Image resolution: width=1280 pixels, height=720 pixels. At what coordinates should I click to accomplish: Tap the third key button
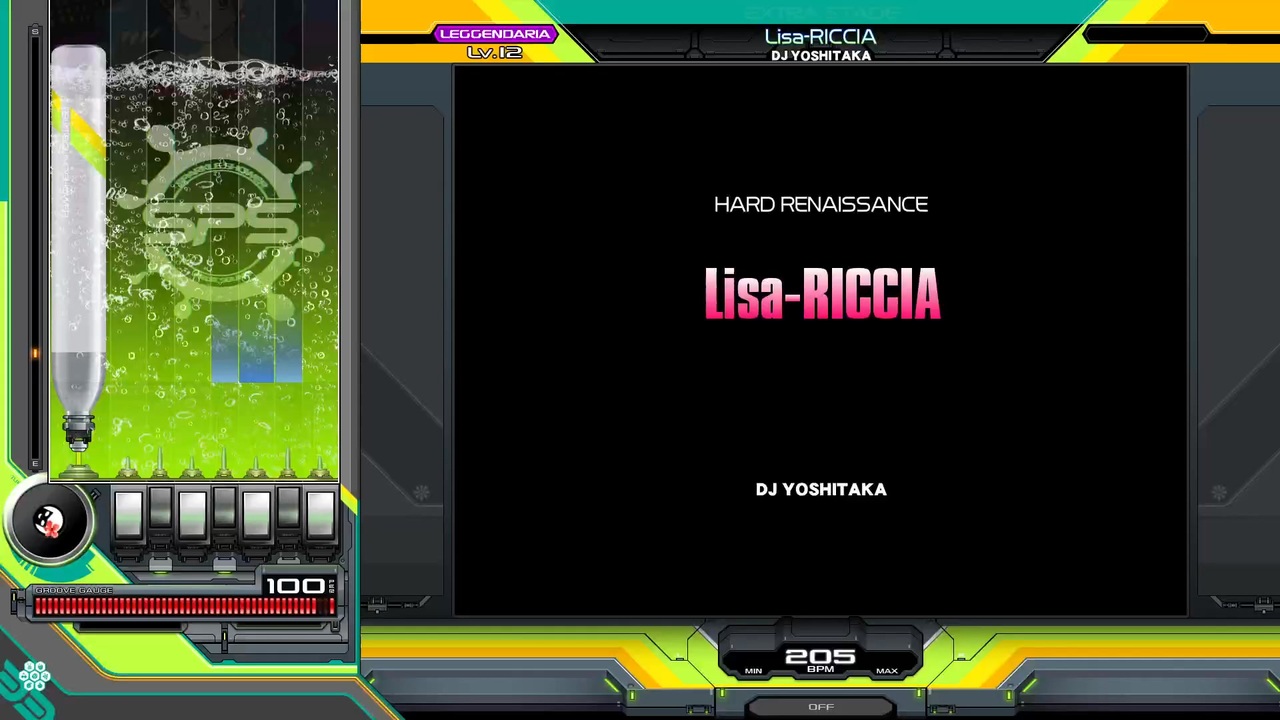[x=192, y=515]
